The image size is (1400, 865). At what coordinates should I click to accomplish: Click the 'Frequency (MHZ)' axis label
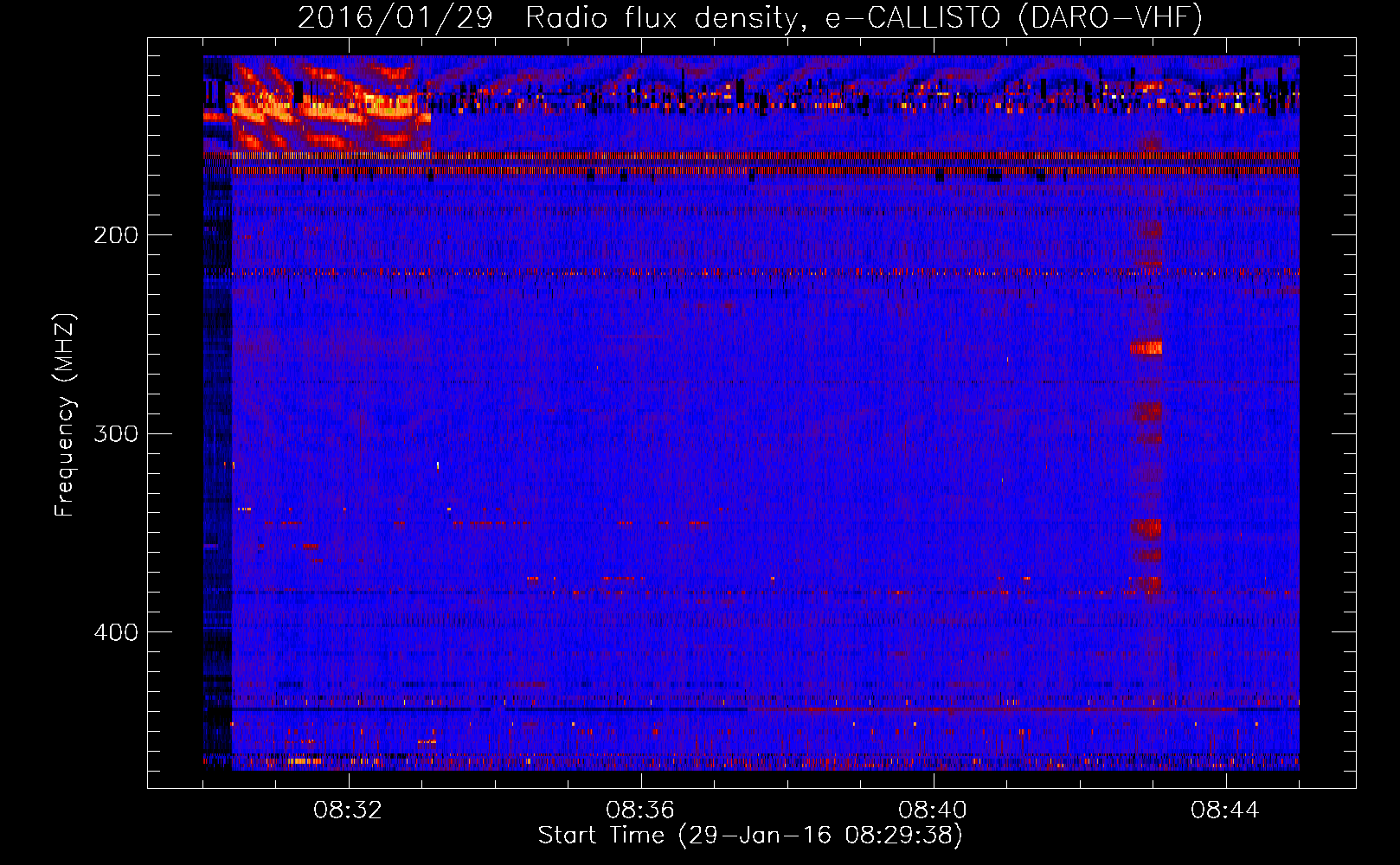pyautogui.click(x=66, y=415)
